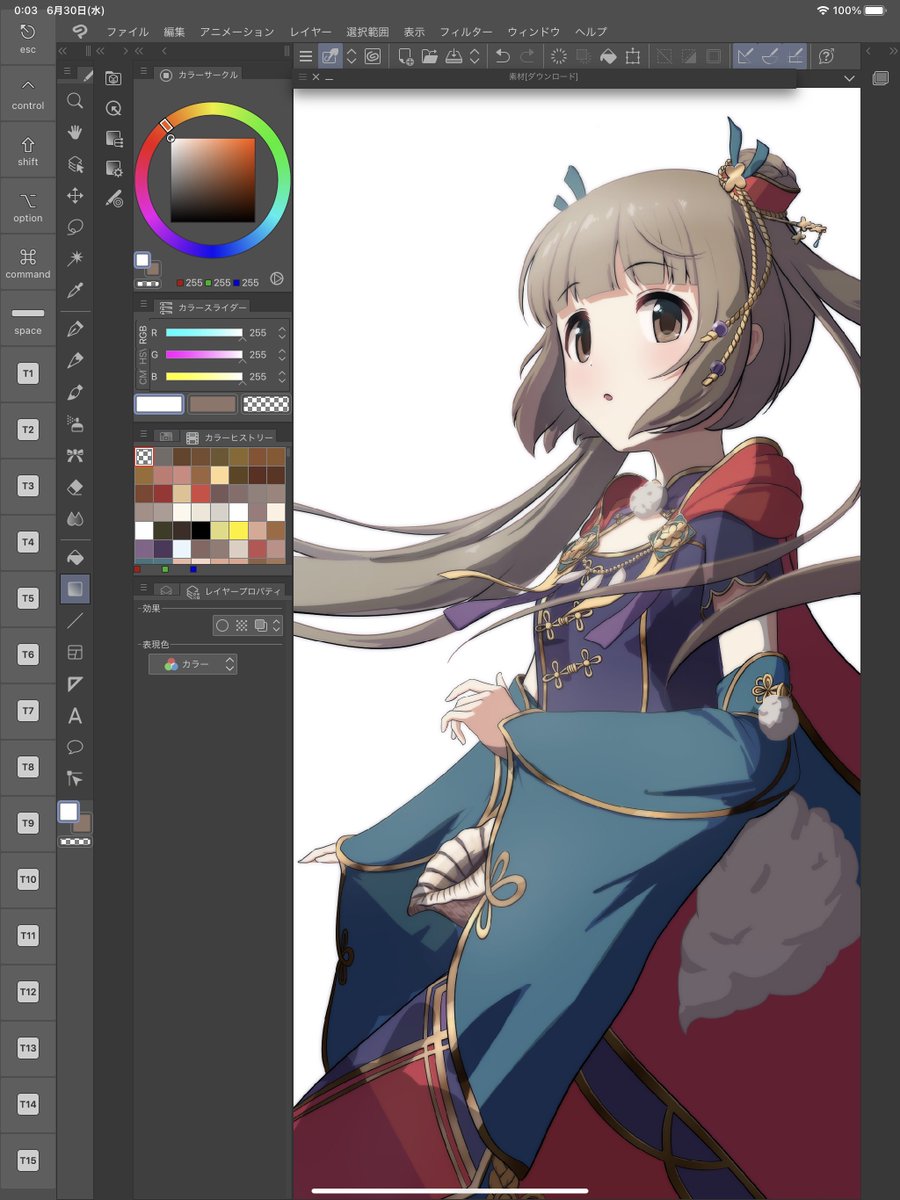Select the Balloon speech-bubble tool
The width and height of the screenshot is (900, 1200).
point(75,747)
